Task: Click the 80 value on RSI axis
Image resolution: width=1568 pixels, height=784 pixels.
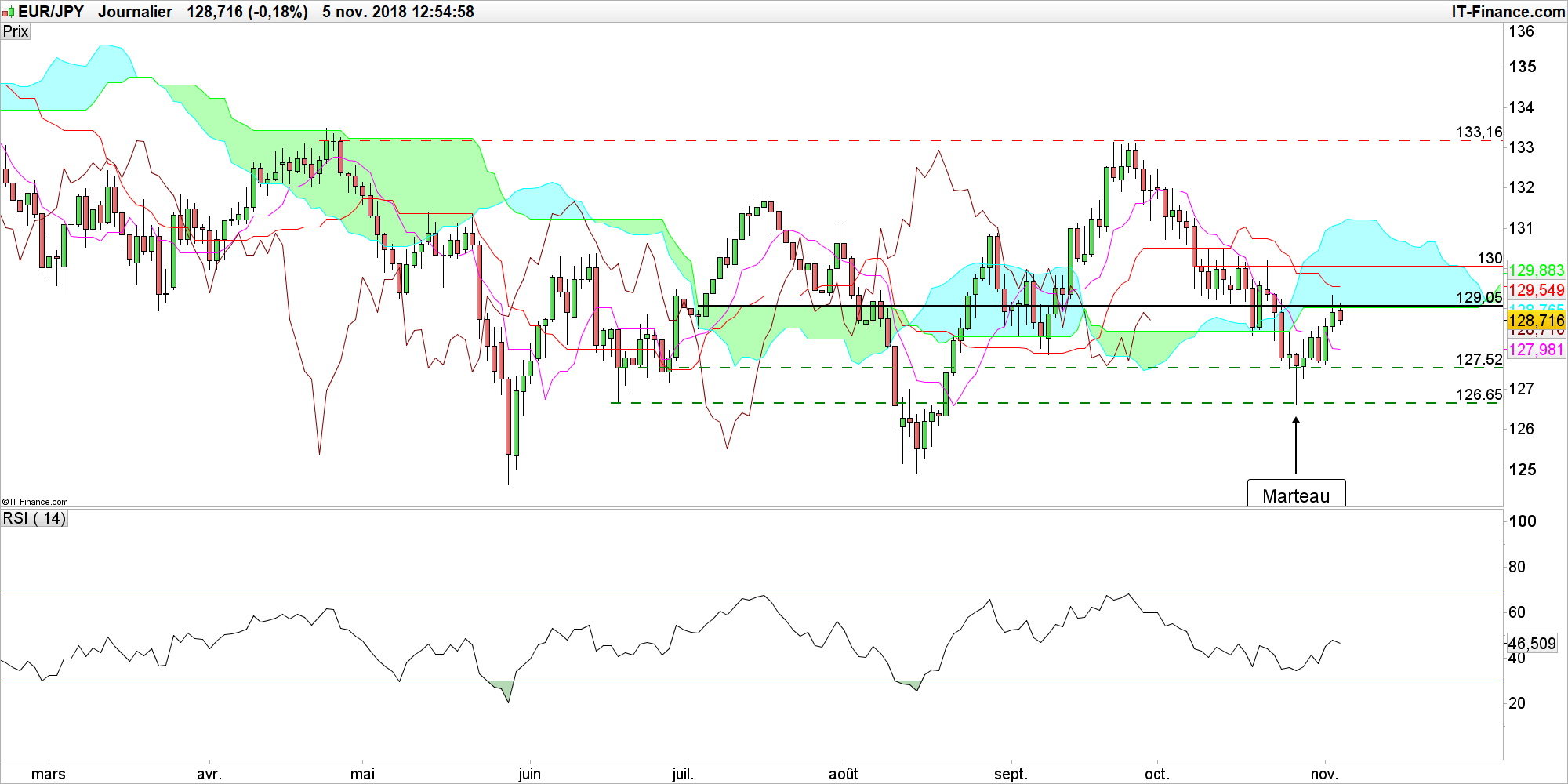Action: tap(1517, 567)
